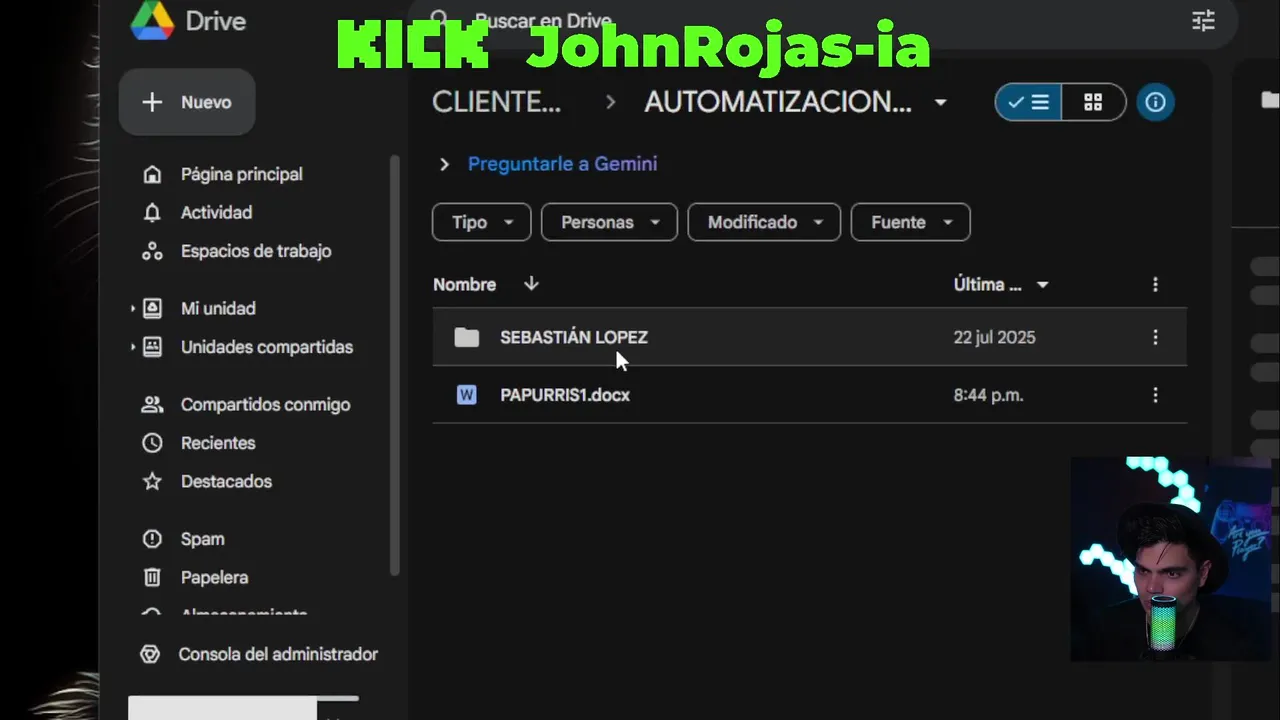Viewport: 1280px width, 720px height.
Task: Click folder icon of SEBASTIÁN LOPEZ
Action: point(467,337)
